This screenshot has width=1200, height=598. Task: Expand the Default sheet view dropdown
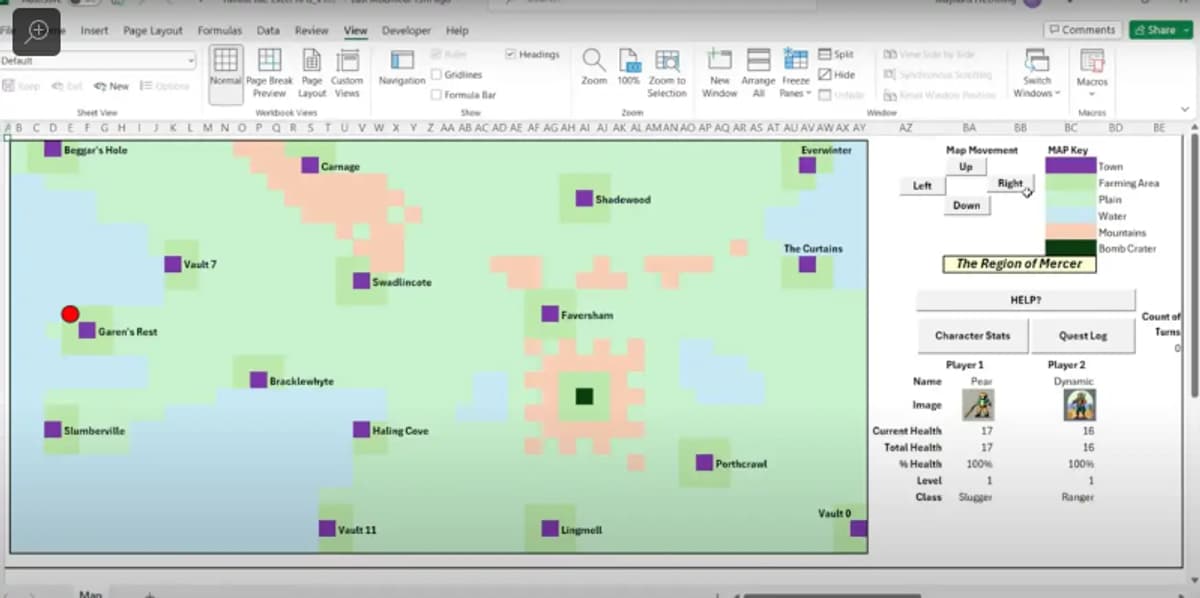pos(190,61)
